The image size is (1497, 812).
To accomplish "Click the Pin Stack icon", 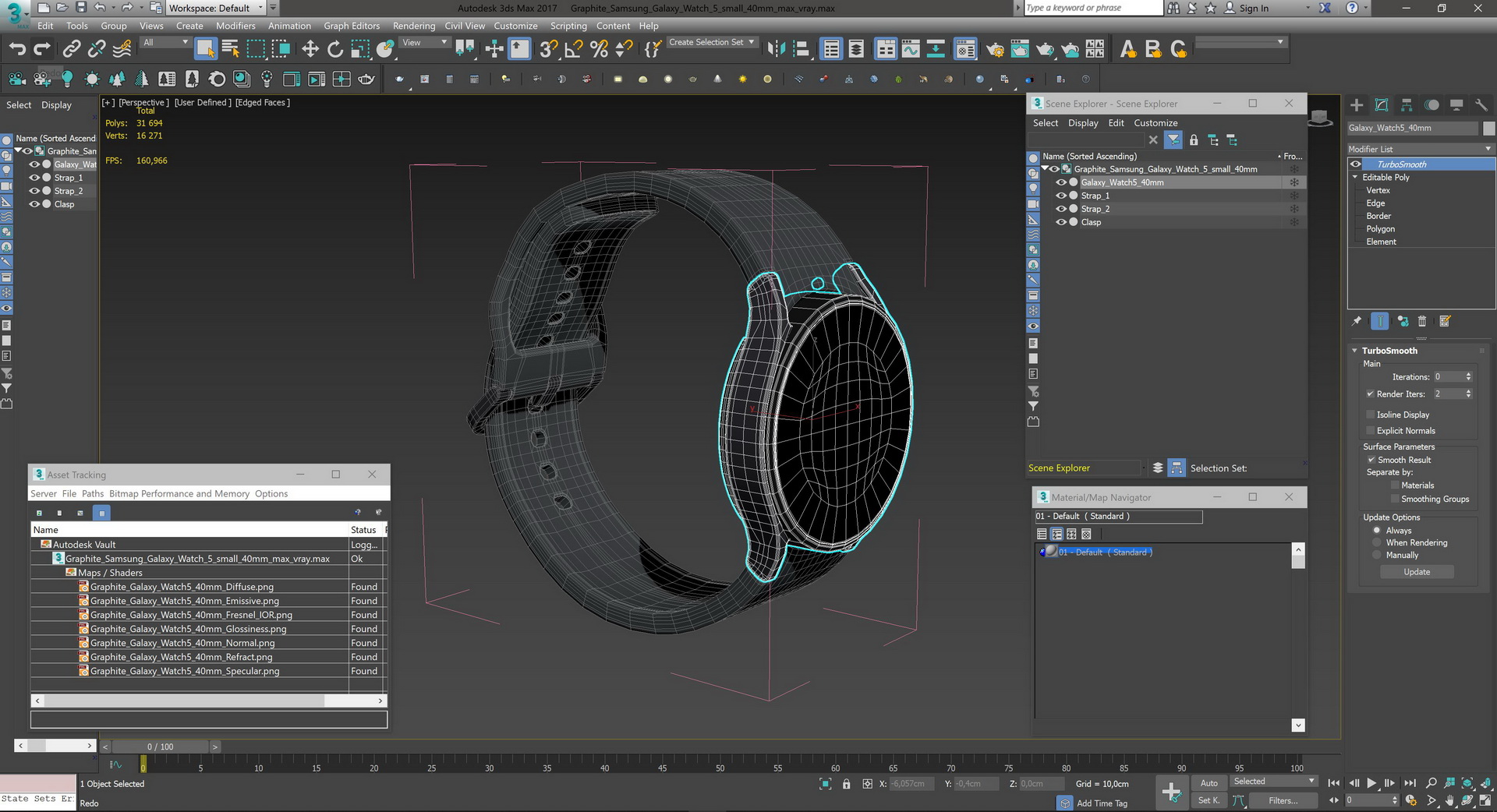I will point(1357,321).
